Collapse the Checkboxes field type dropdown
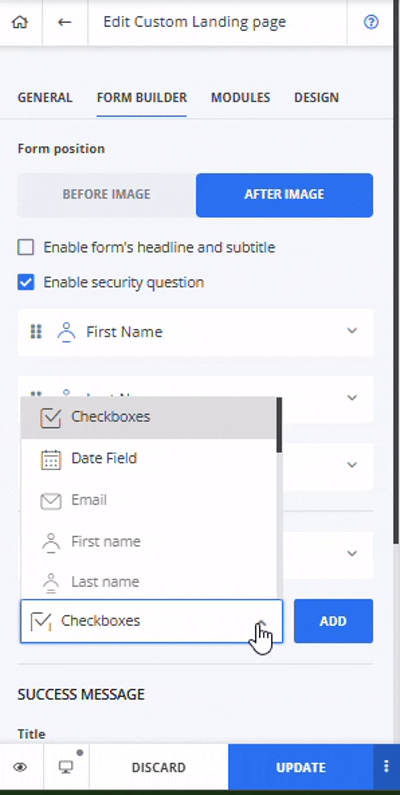This screenshot has width=400, height=795. click(262, 622)
